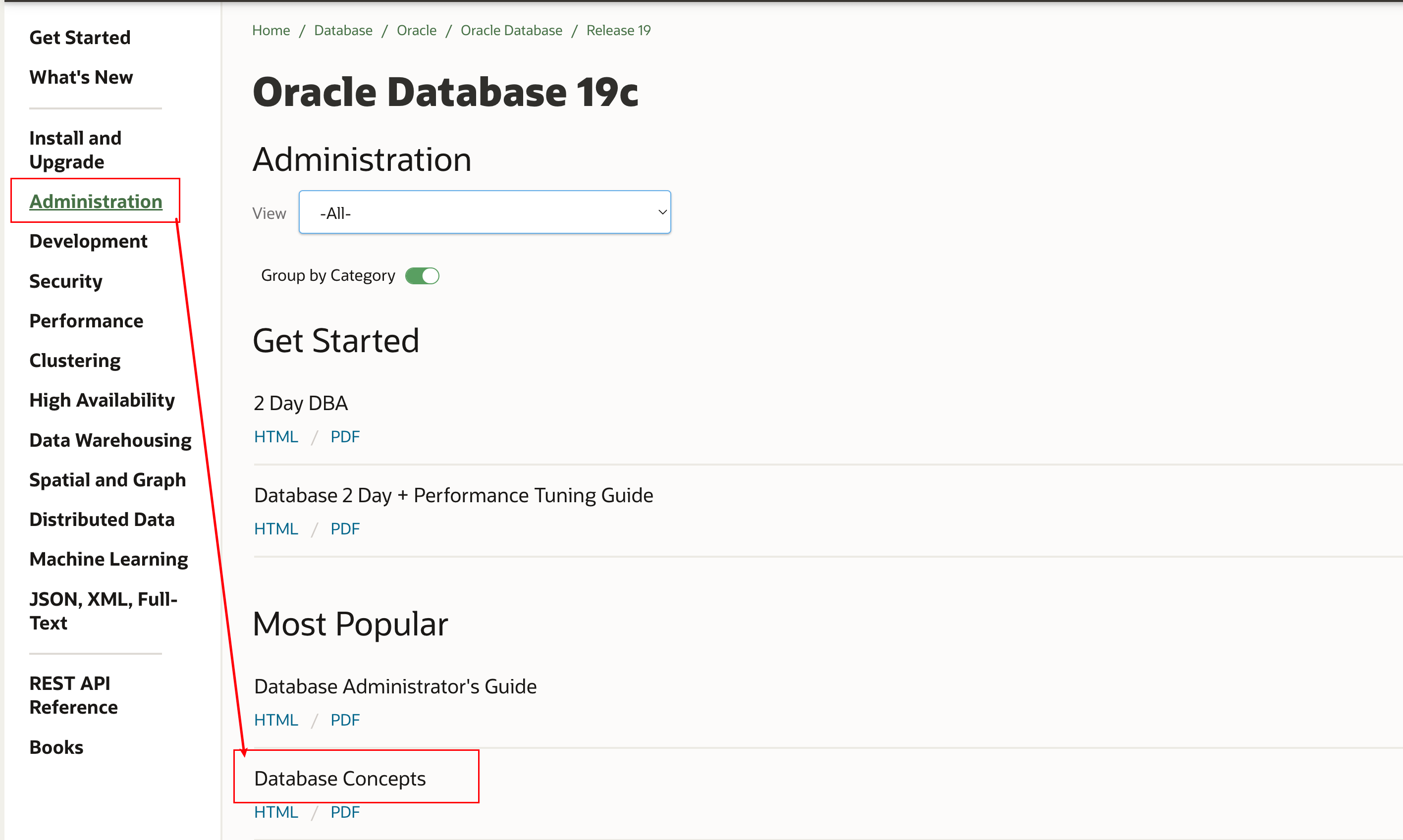Click the Oracle Database breadcrumb

(511, 31)
